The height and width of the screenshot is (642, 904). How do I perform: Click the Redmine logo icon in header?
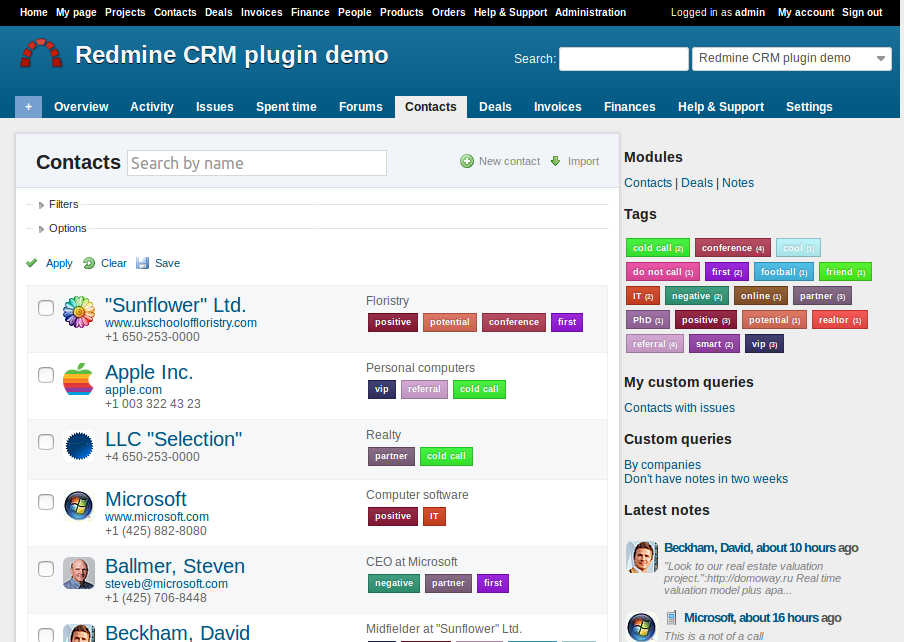pos(41,54)
